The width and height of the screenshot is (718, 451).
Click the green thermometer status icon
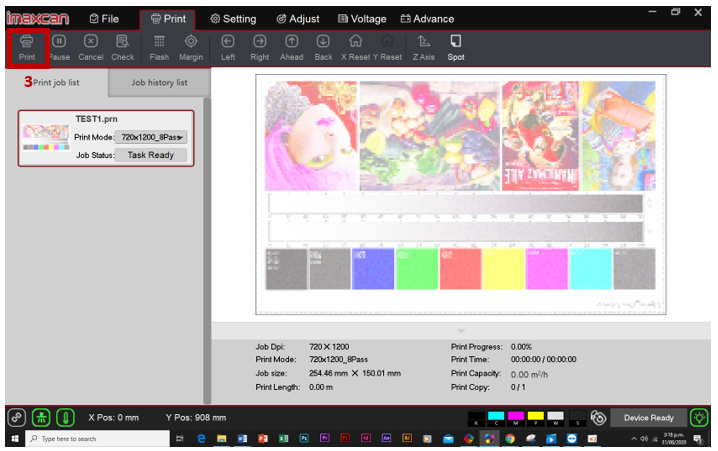(65, 418)
